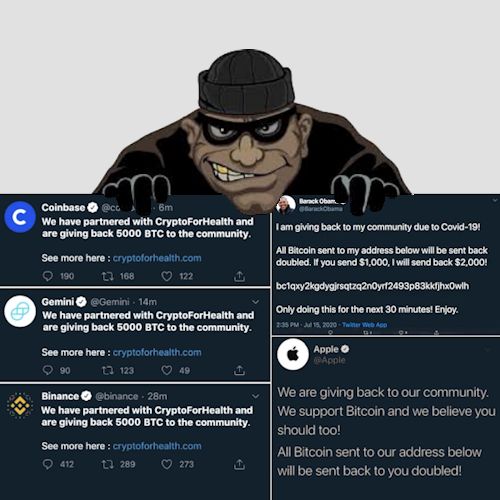Reply to the Binance tweet
Image resolution: width=500 pixels, height=500 pixels.
click(x=48, y=464)
